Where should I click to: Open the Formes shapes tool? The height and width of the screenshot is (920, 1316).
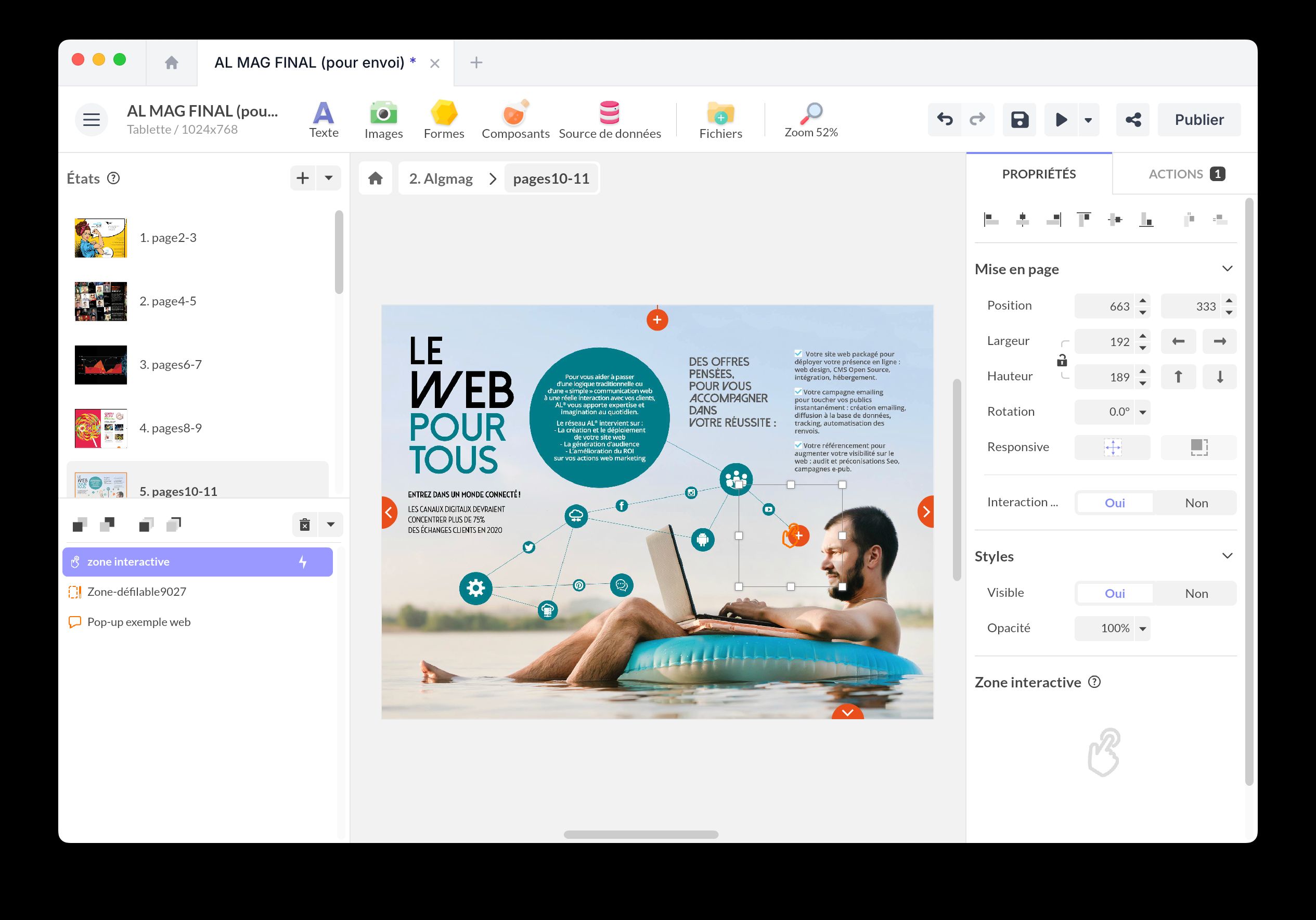click(x=444, y=119)
